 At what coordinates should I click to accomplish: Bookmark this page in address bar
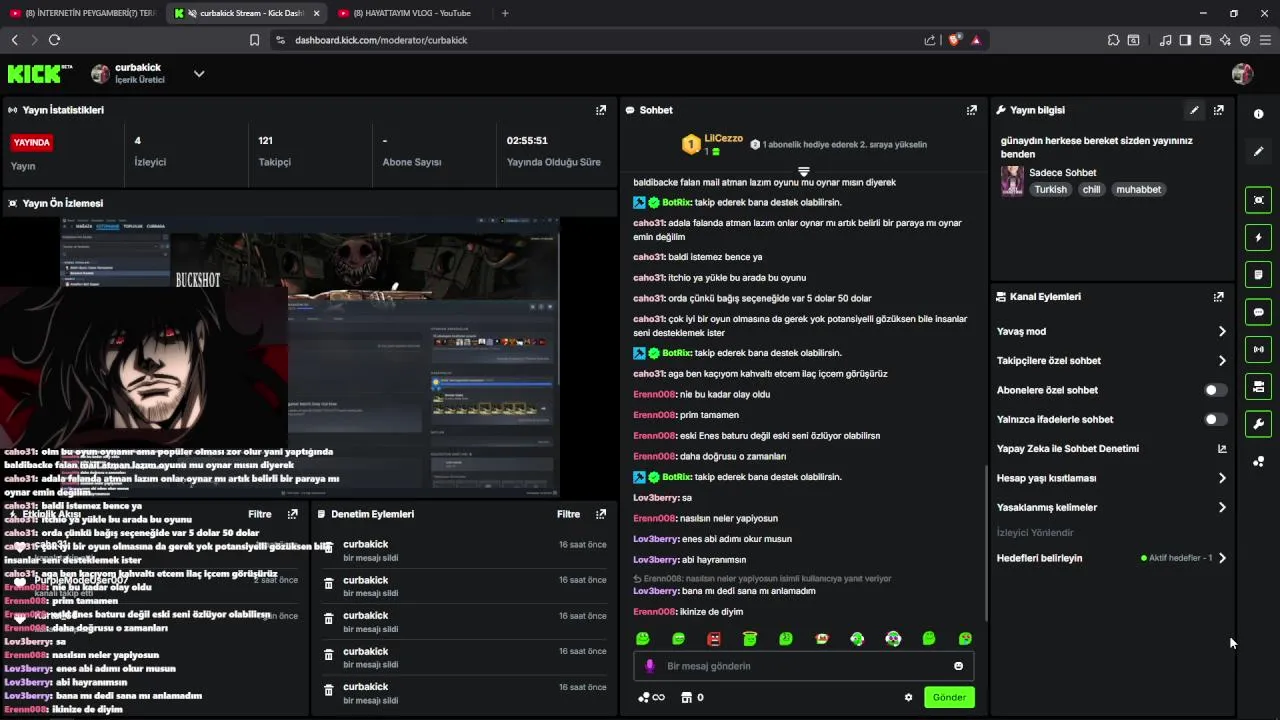coord(254,40)
